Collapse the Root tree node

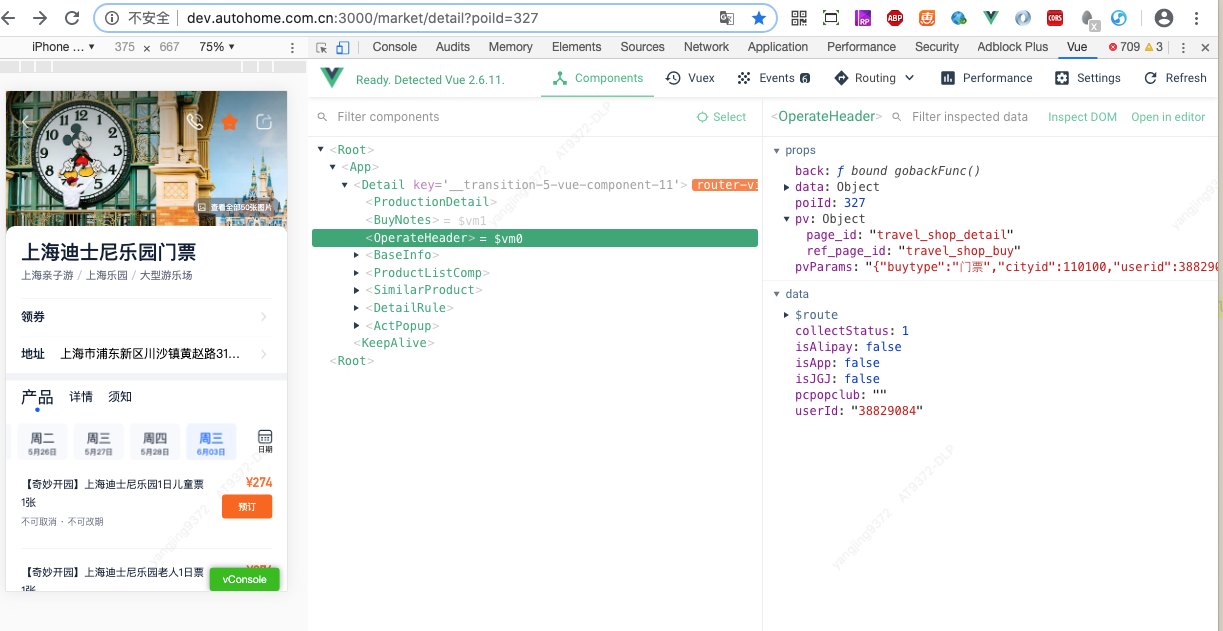(321, 150)
